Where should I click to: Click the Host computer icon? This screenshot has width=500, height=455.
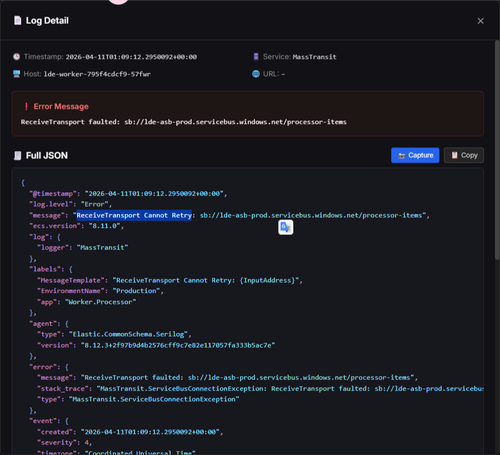coord(16,74)
